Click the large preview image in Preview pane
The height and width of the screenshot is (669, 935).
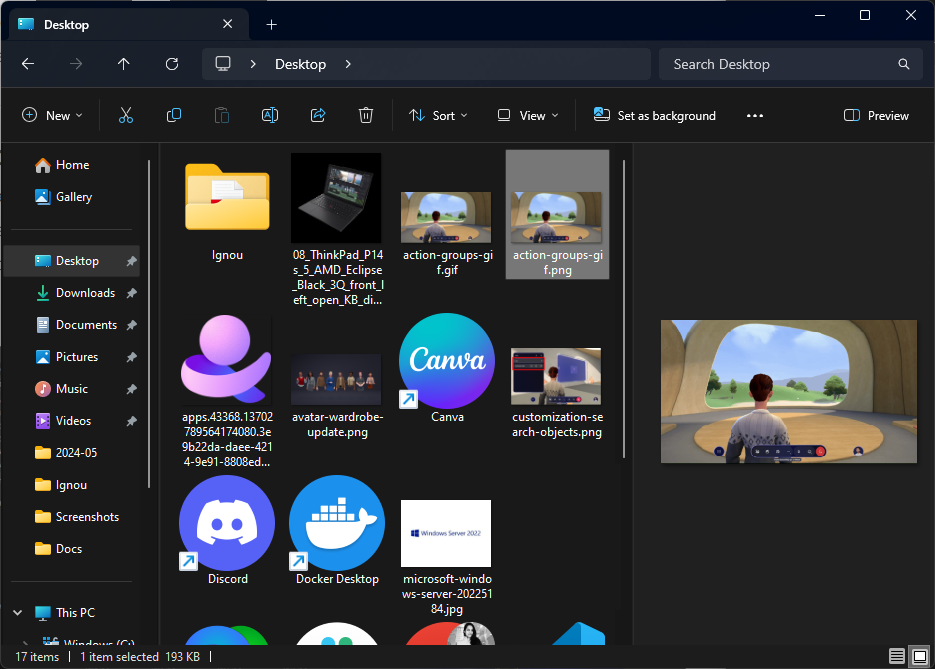click(x=788, y=391)
